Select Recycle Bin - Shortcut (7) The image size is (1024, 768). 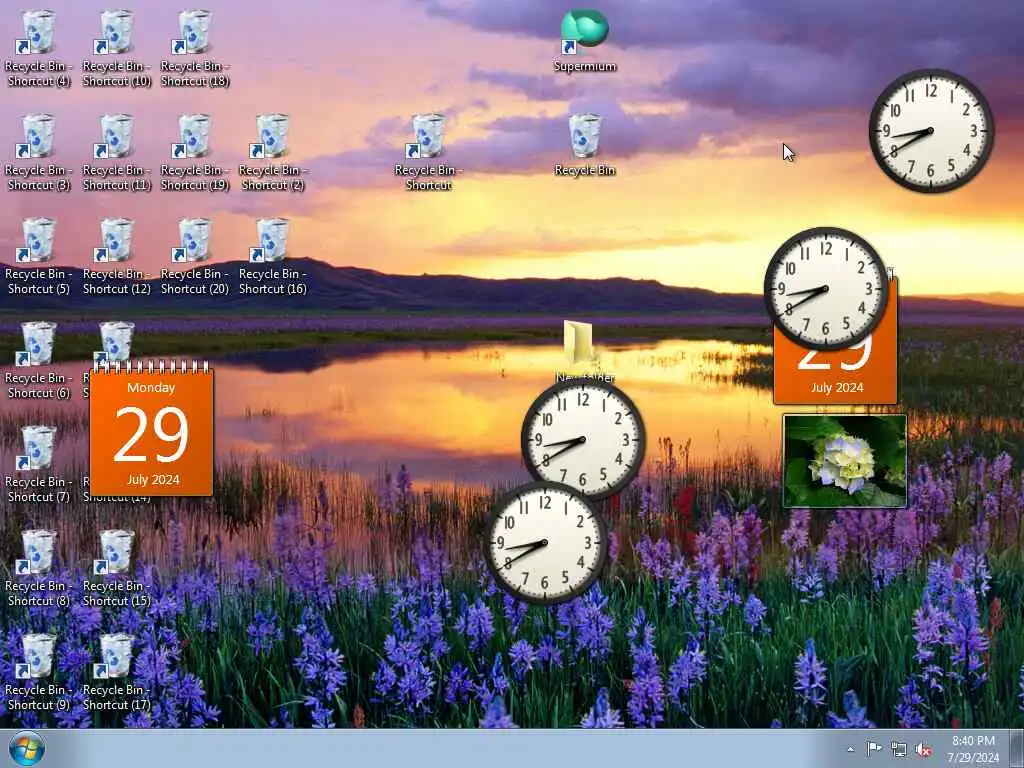(38, 464)
